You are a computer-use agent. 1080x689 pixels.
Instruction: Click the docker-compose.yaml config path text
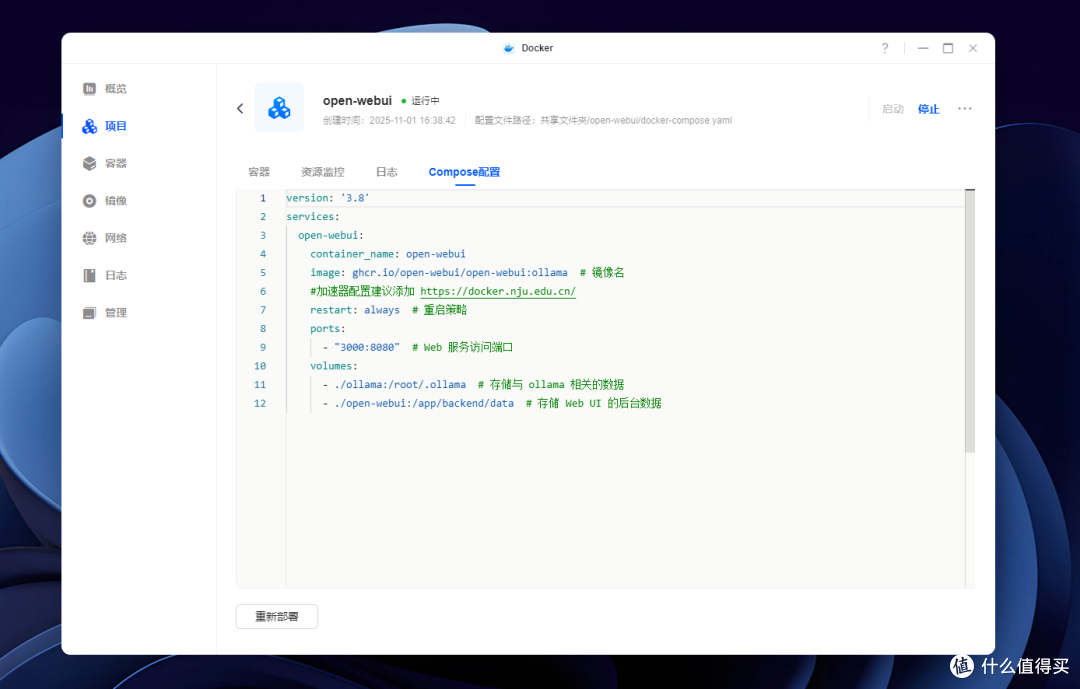pyautogui.click(x=603, y=120)
